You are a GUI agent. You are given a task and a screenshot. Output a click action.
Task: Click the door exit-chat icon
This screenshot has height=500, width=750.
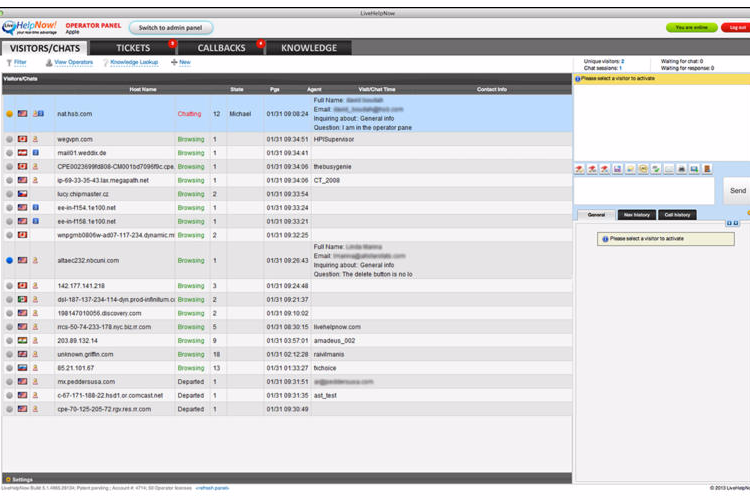click(707, 169)
